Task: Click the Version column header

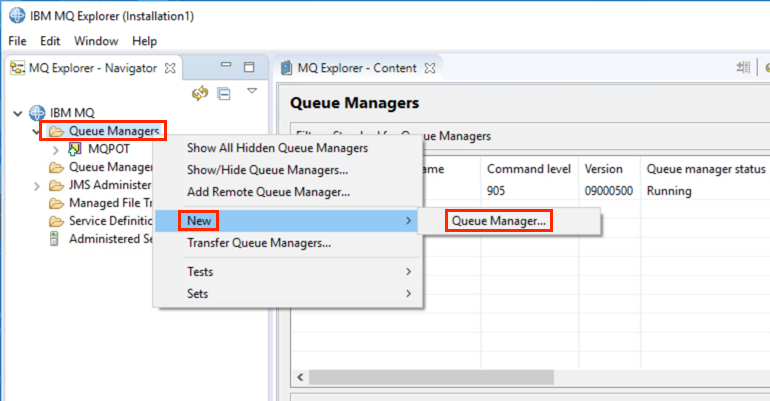Action: tap(604, 169)
